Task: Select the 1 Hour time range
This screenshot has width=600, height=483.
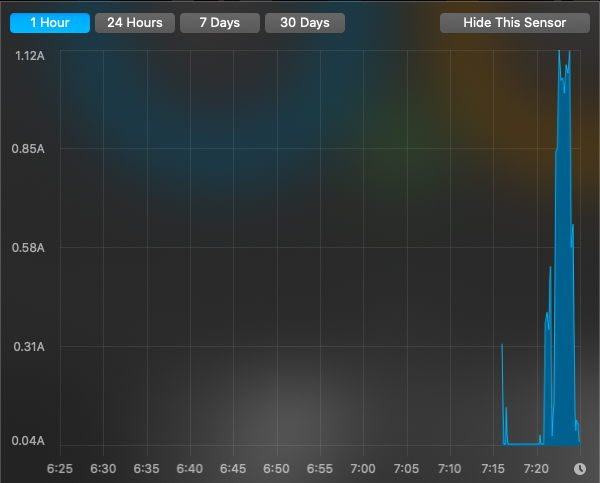Action: [x=50, y=23]
